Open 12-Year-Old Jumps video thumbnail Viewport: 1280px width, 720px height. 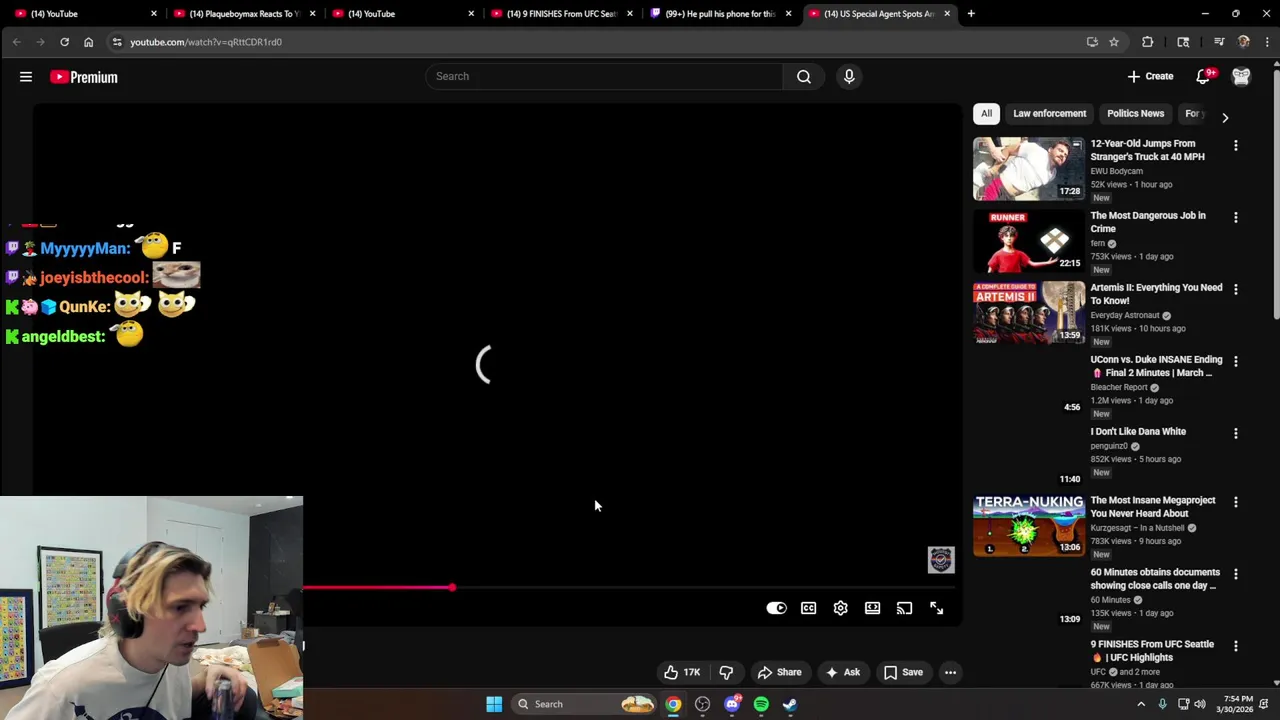pos(1028,168)
